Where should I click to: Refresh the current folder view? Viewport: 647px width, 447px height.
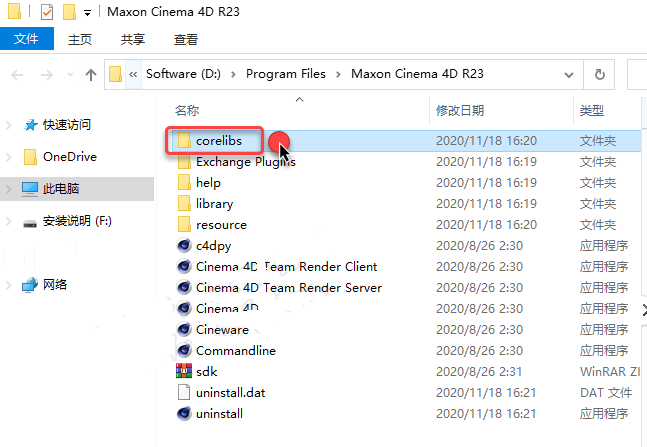600,75
